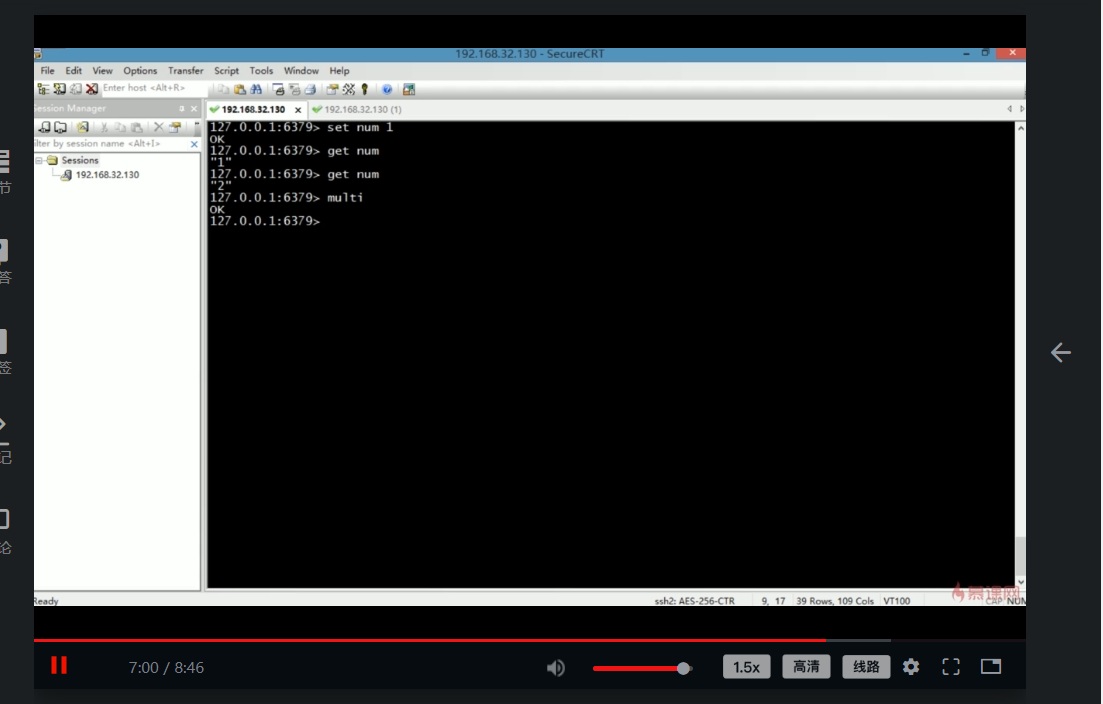Click the "39 Rows, 109 Cols" status text
1103x704 pixels.
coord(834,601)
